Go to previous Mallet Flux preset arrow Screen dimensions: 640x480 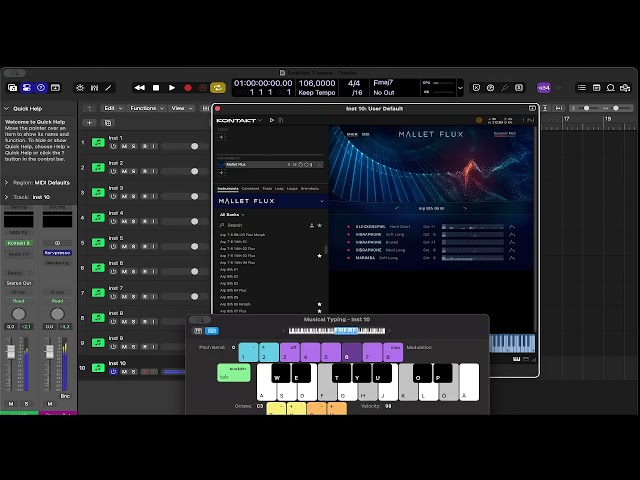click(397, 208)
